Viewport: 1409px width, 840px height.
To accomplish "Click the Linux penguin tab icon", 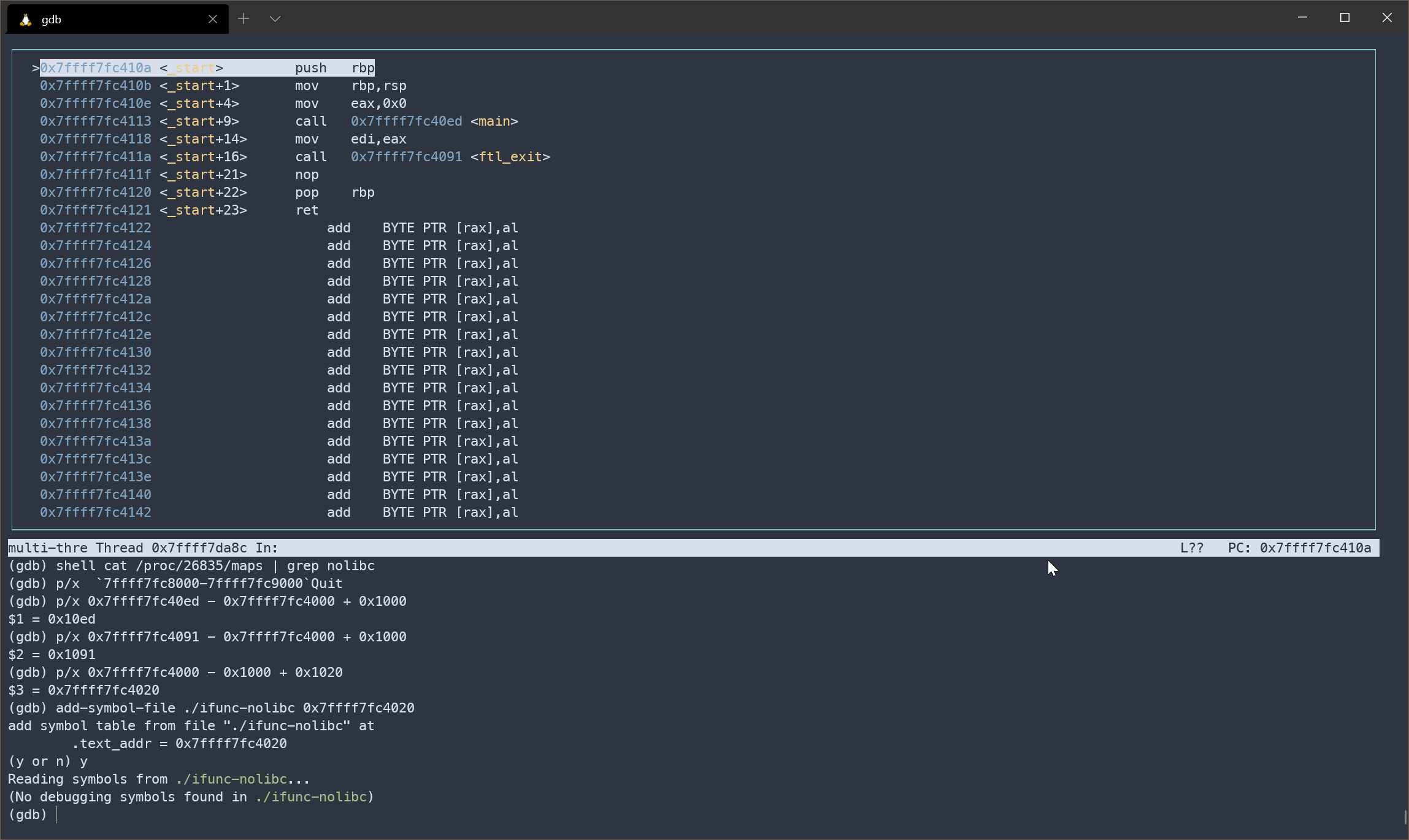I will (25, 20).
